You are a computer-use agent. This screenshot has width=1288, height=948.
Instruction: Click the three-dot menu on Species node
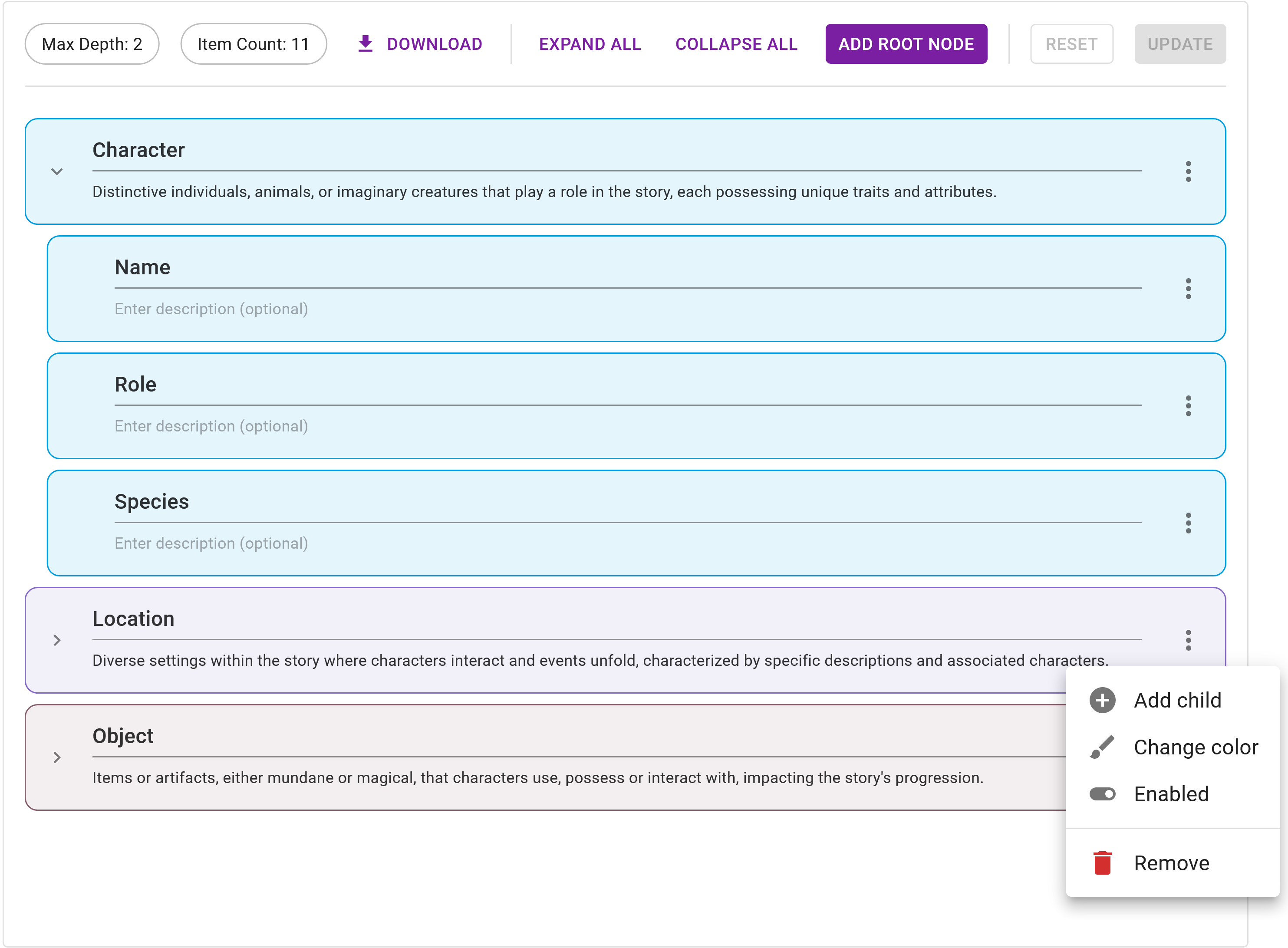[1188, 522]
